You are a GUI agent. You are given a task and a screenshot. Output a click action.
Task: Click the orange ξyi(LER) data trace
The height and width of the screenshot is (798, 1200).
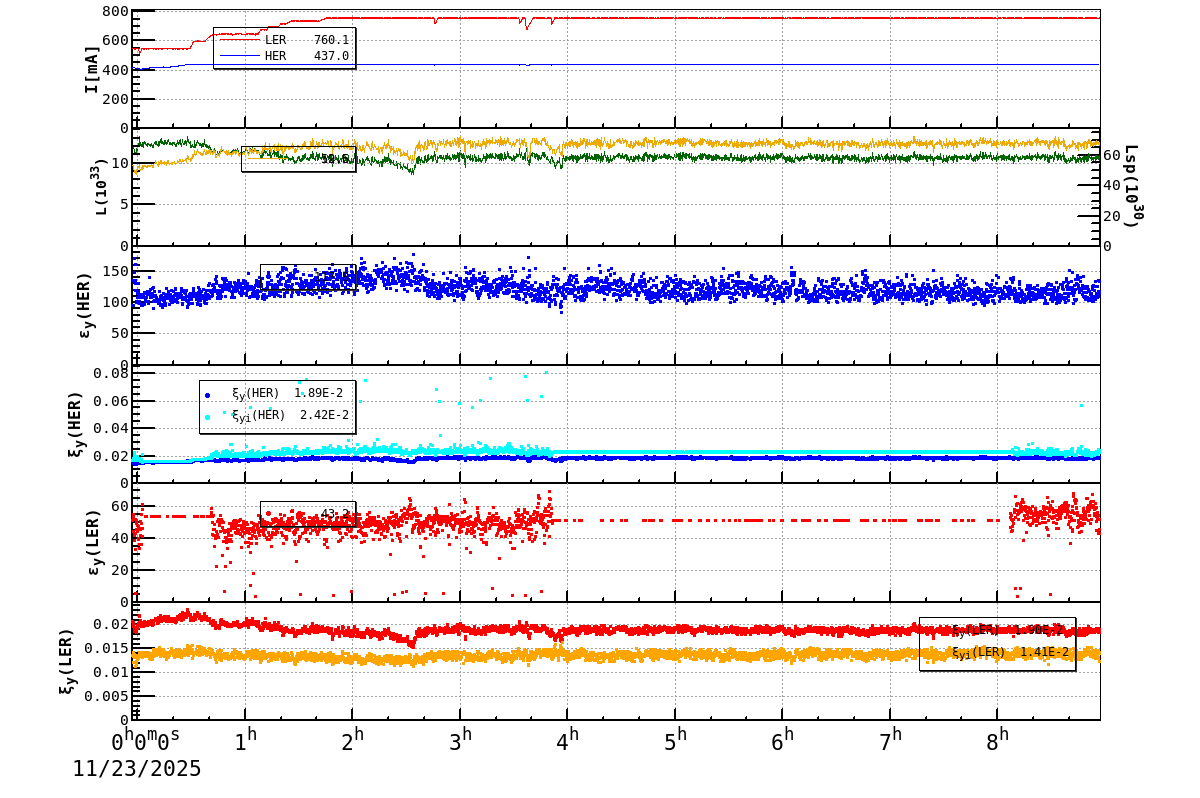(700, 654)
